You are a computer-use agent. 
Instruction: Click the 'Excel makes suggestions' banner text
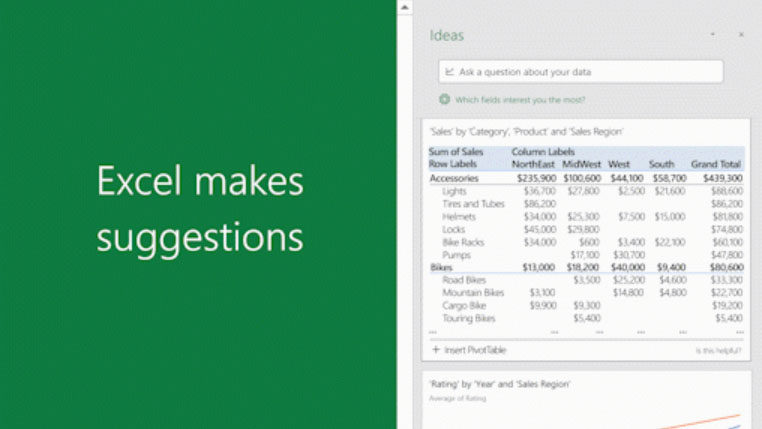tap(200, 210)
